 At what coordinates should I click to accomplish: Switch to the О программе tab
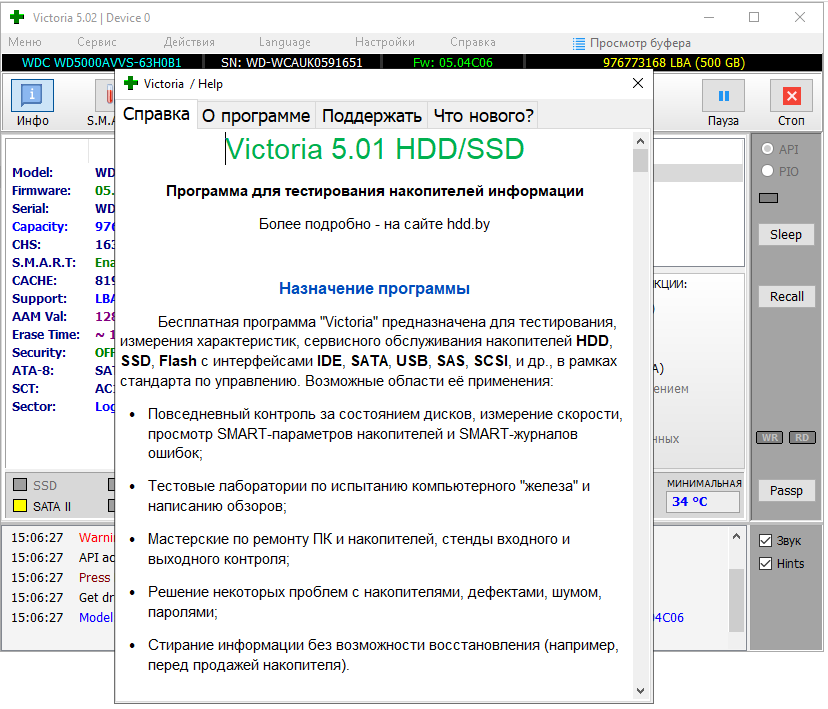[256, 115]
